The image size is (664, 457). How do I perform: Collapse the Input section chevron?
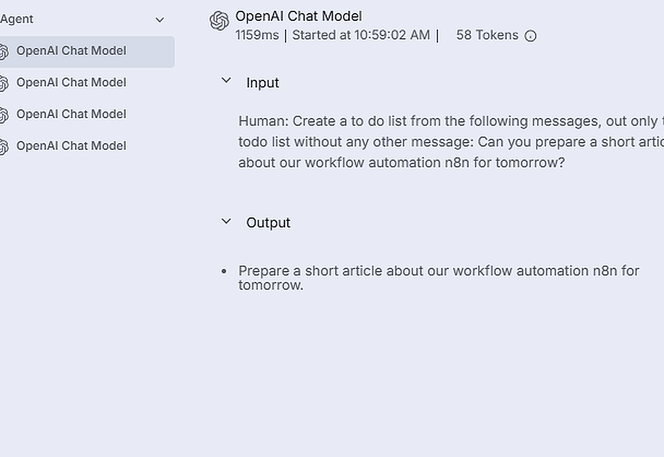point(226,82)
